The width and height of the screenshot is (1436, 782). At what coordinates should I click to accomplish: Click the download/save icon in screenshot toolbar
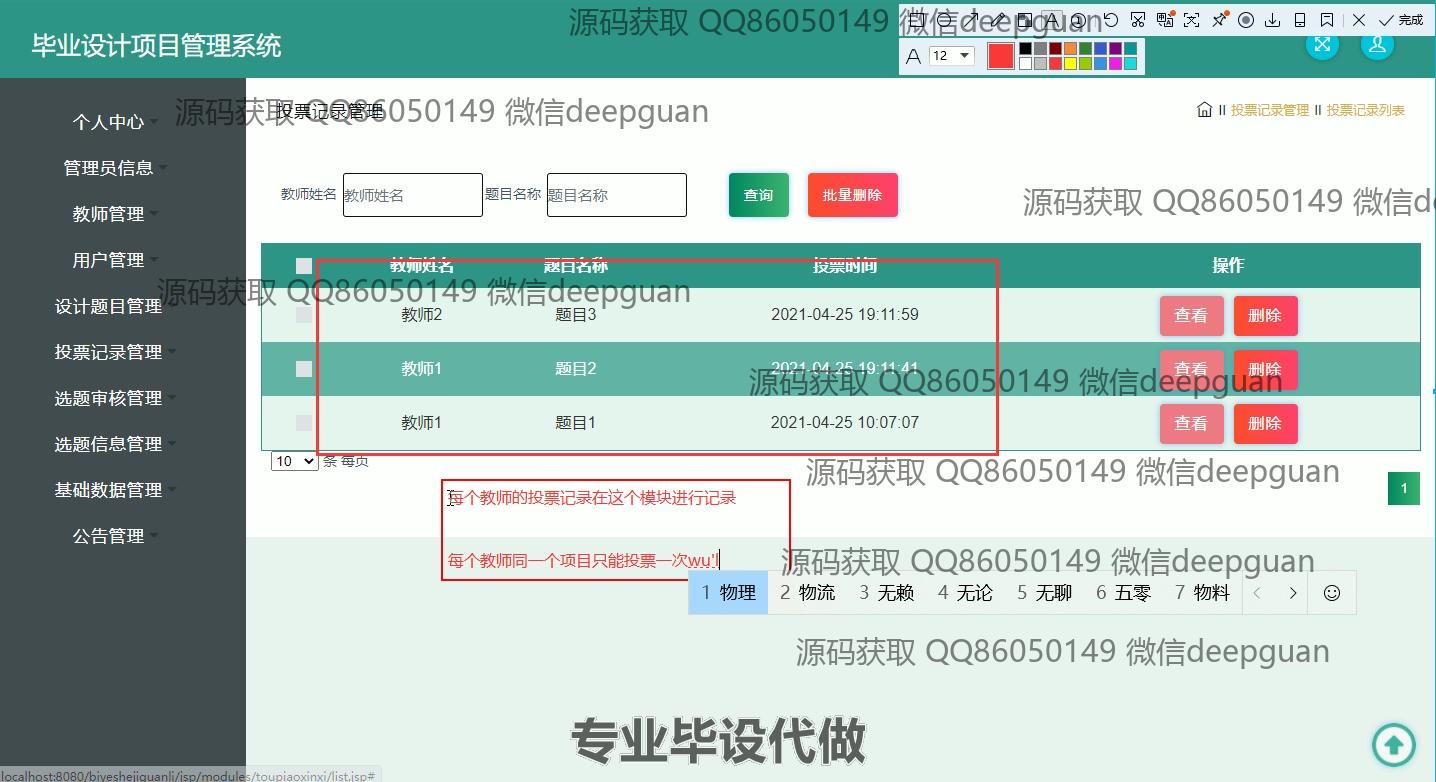(x=1273, y=20)
